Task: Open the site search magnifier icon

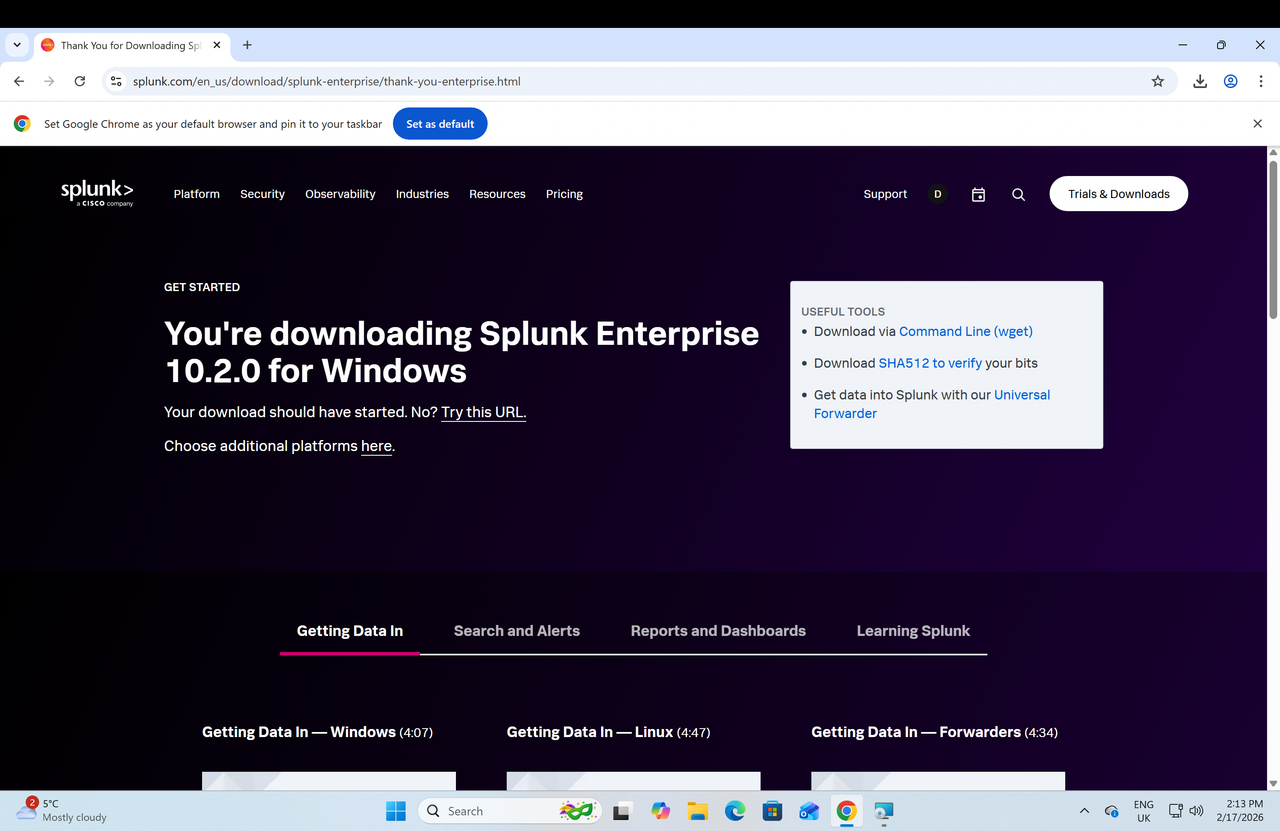Action: (1018, 195)
